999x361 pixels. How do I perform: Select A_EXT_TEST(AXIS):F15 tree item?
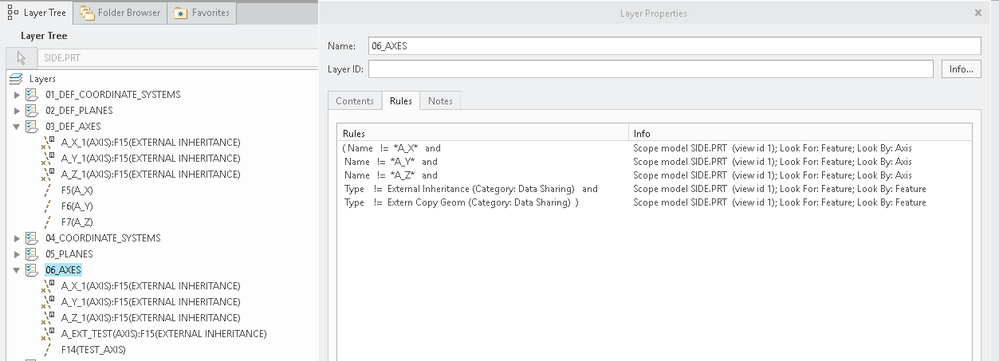pyautogui.click(x=164, y=334)
